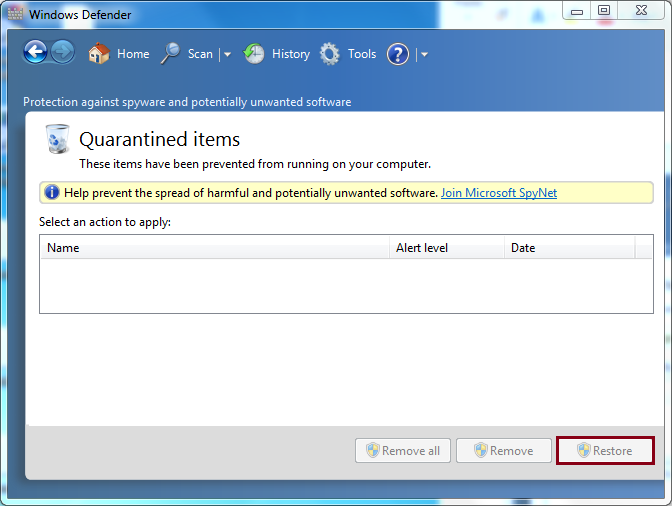Click the magnifying glass Scan icon
This screenshot has height=506, width=672.
(x=171, y=54)
